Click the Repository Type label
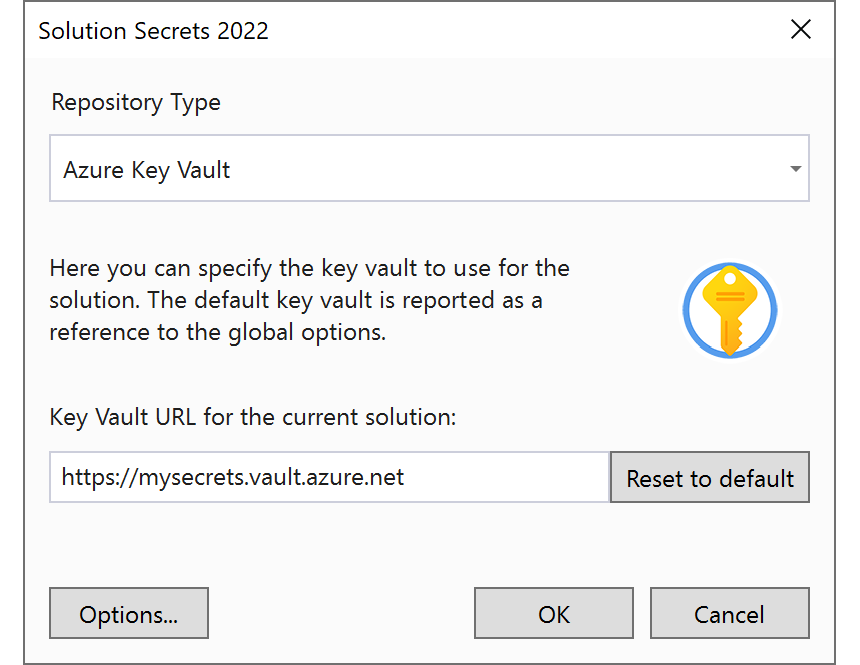This screenshot has height=665, width=860. click(x=136, y=103)
